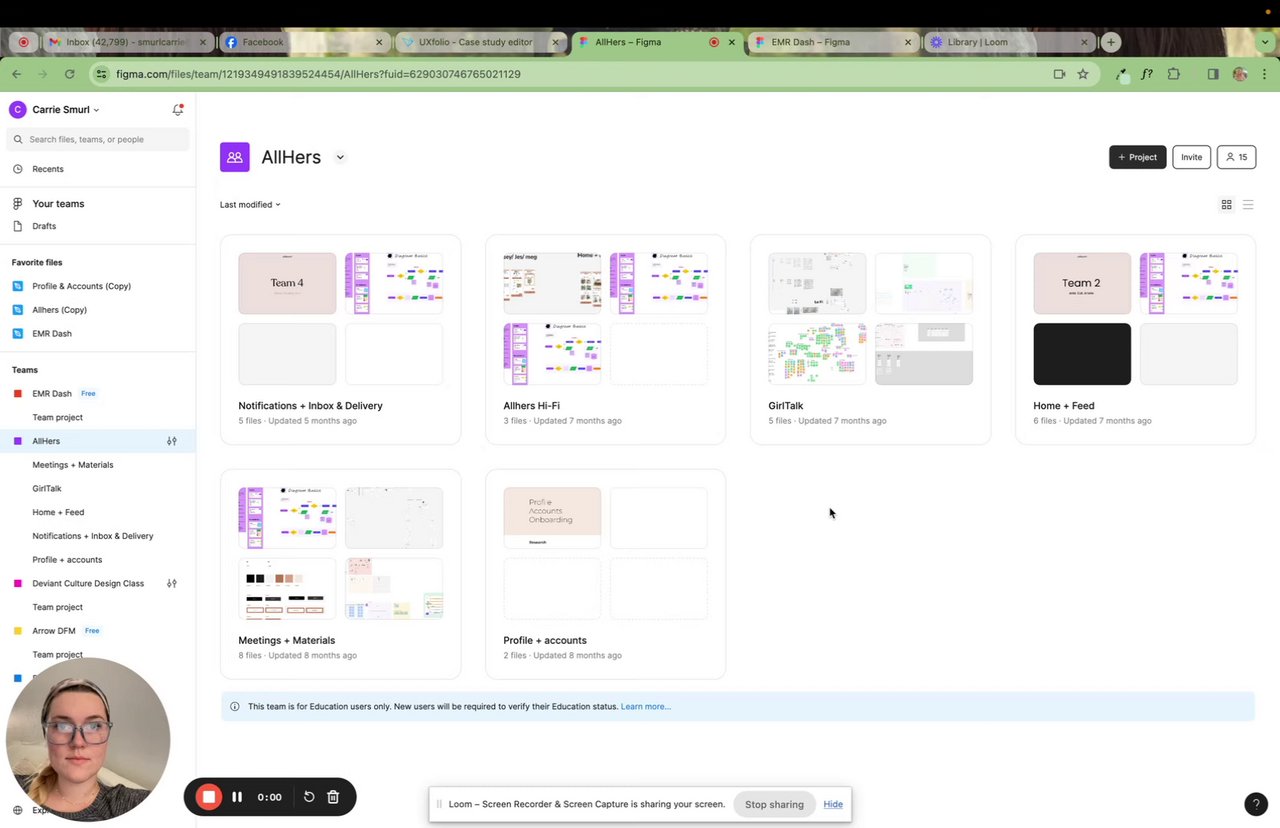Delete the Loom recording with trash icon

click(x=333, y=797)
